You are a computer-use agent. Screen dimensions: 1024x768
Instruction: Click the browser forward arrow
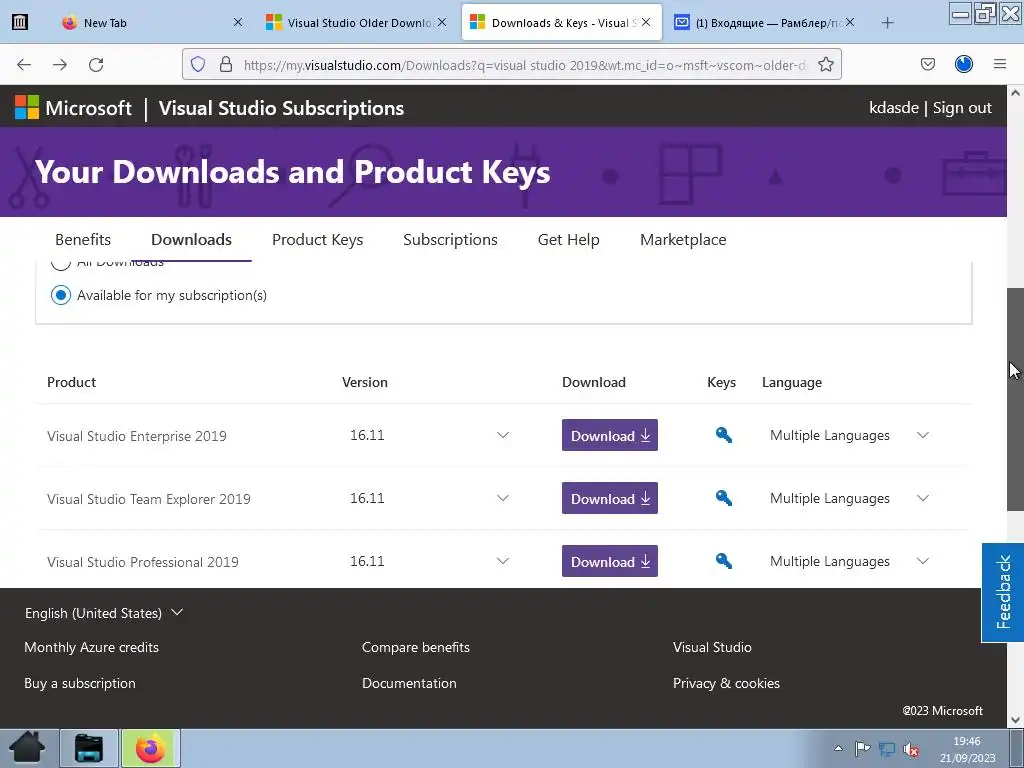[x=60, y=65]
